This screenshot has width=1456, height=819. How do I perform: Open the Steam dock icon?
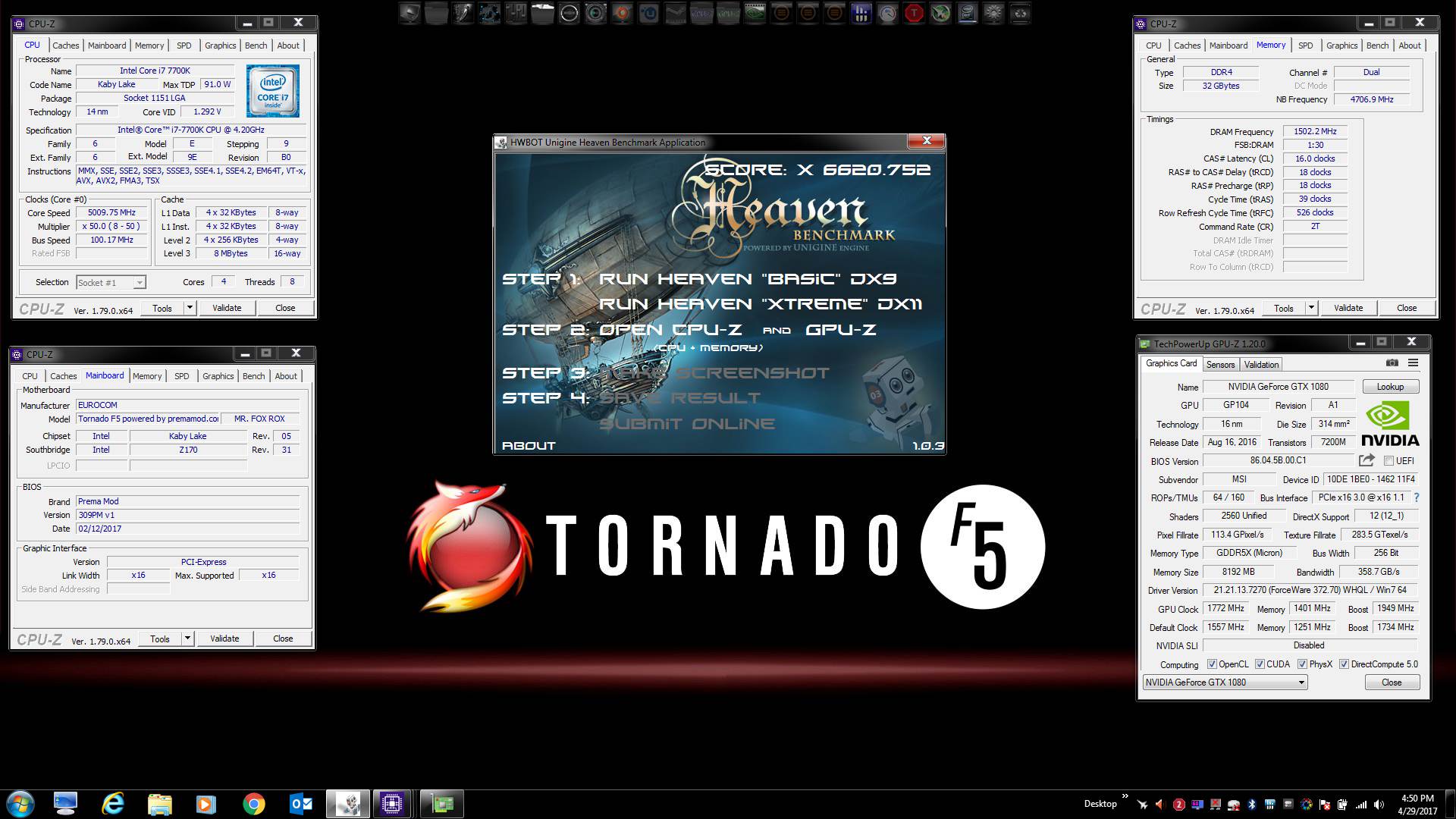(676, 13)
